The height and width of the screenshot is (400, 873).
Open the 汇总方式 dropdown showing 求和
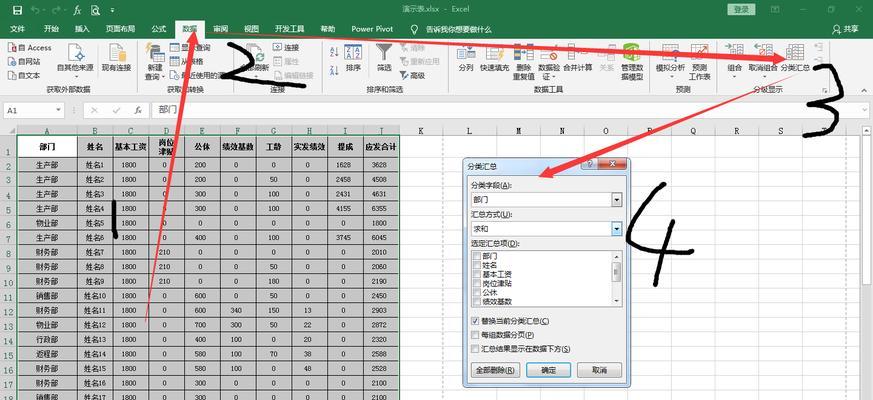coord(616,228)
